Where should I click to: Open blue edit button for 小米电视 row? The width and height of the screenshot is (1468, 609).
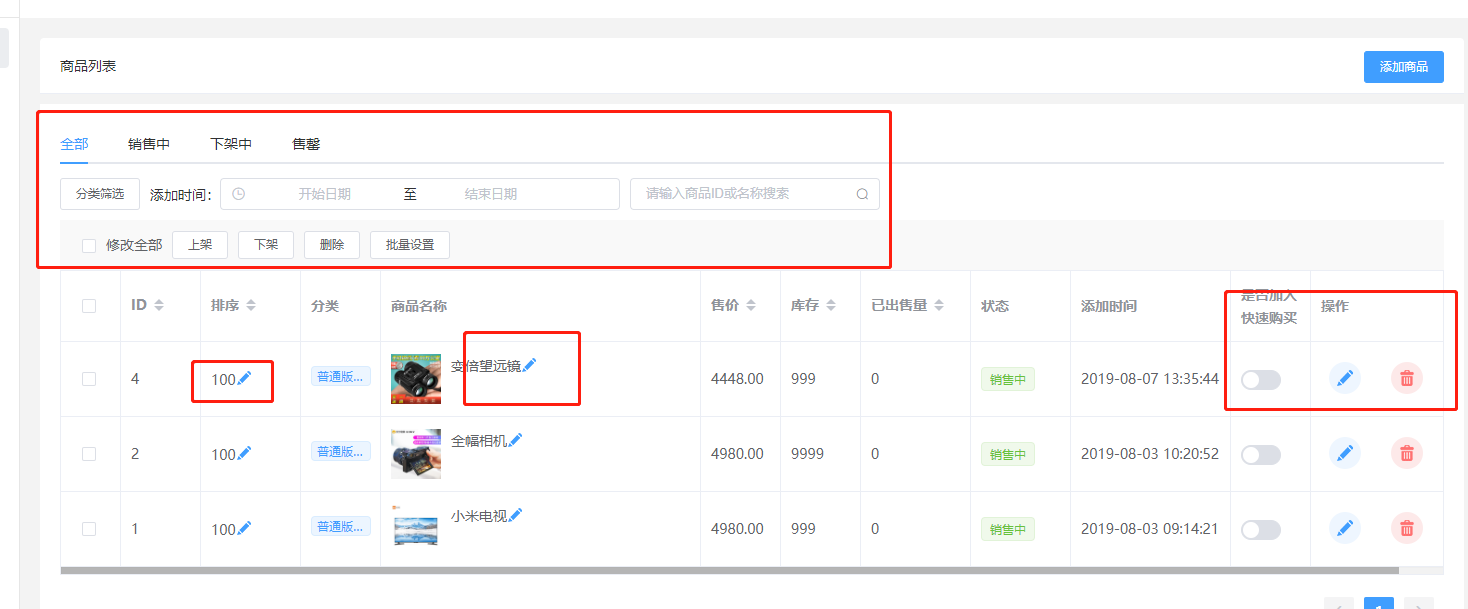coord(1345,528)
